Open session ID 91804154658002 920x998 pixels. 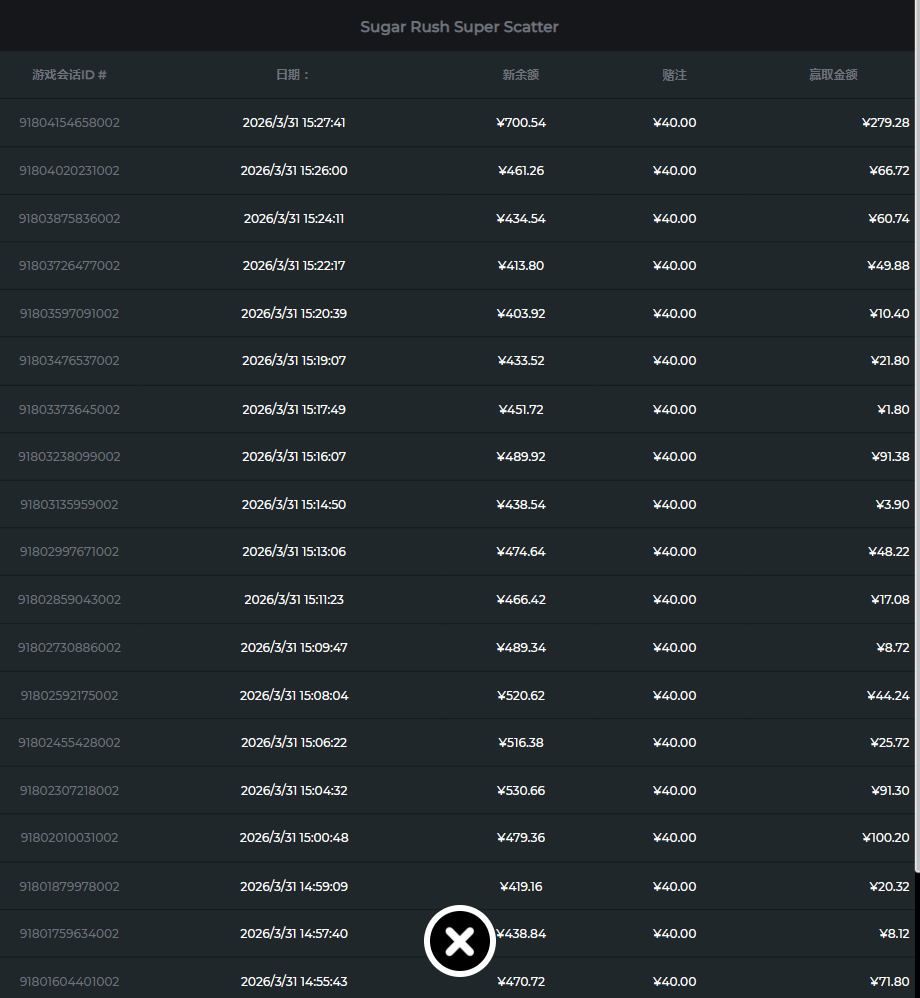click(x=69, y=123)
